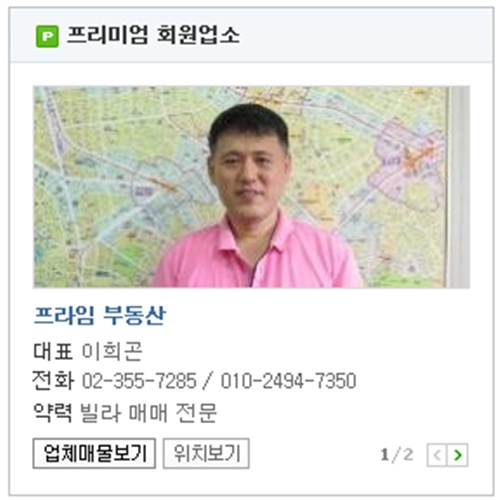Viewport: 500px width, 500px height.
Task: Click the 대표 label
Action: click(53, 351)
